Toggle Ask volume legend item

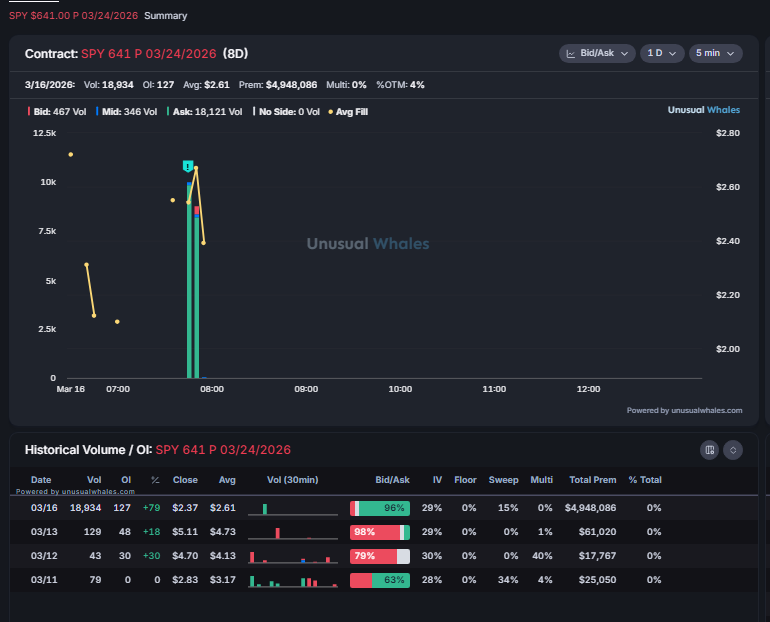pos(204,112)
